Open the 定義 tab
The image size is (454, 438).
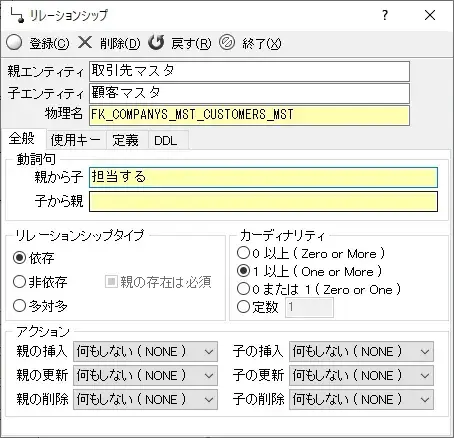coord(127,140)
